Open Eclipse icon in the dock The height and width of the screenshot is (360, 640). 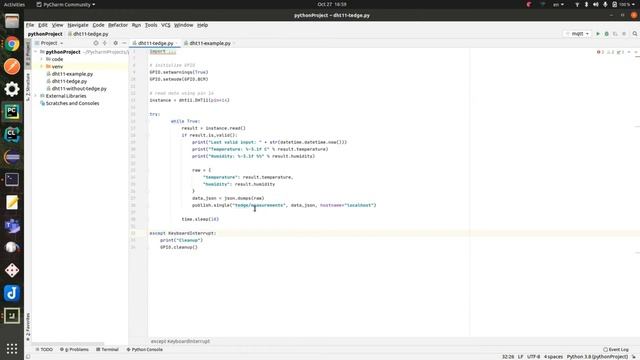click(x=12, y=157)
